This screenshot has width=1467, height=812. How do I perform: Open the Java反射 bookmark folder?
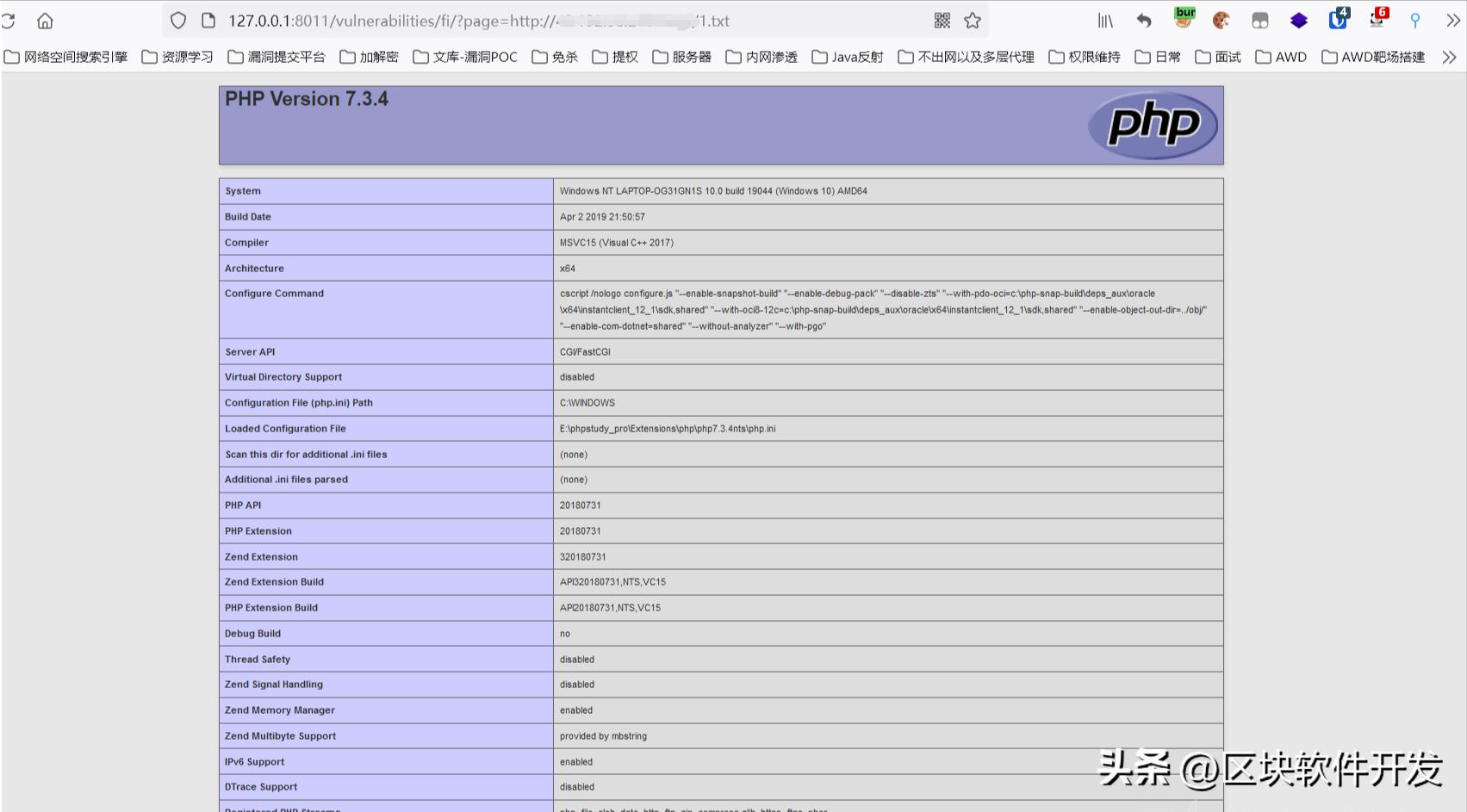(x=847, y=57)
